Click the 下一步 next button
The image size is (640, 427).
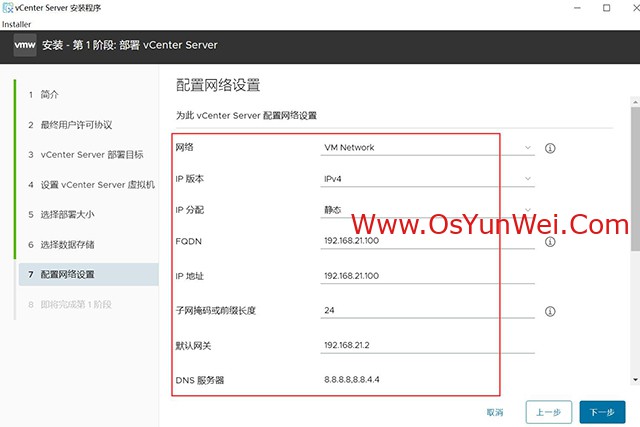pyautogui.click(x=602, y=412)
